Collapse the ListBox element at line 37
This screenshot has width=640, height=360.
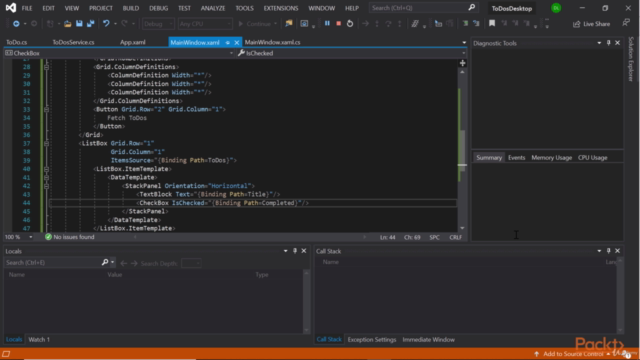(46, 143)
